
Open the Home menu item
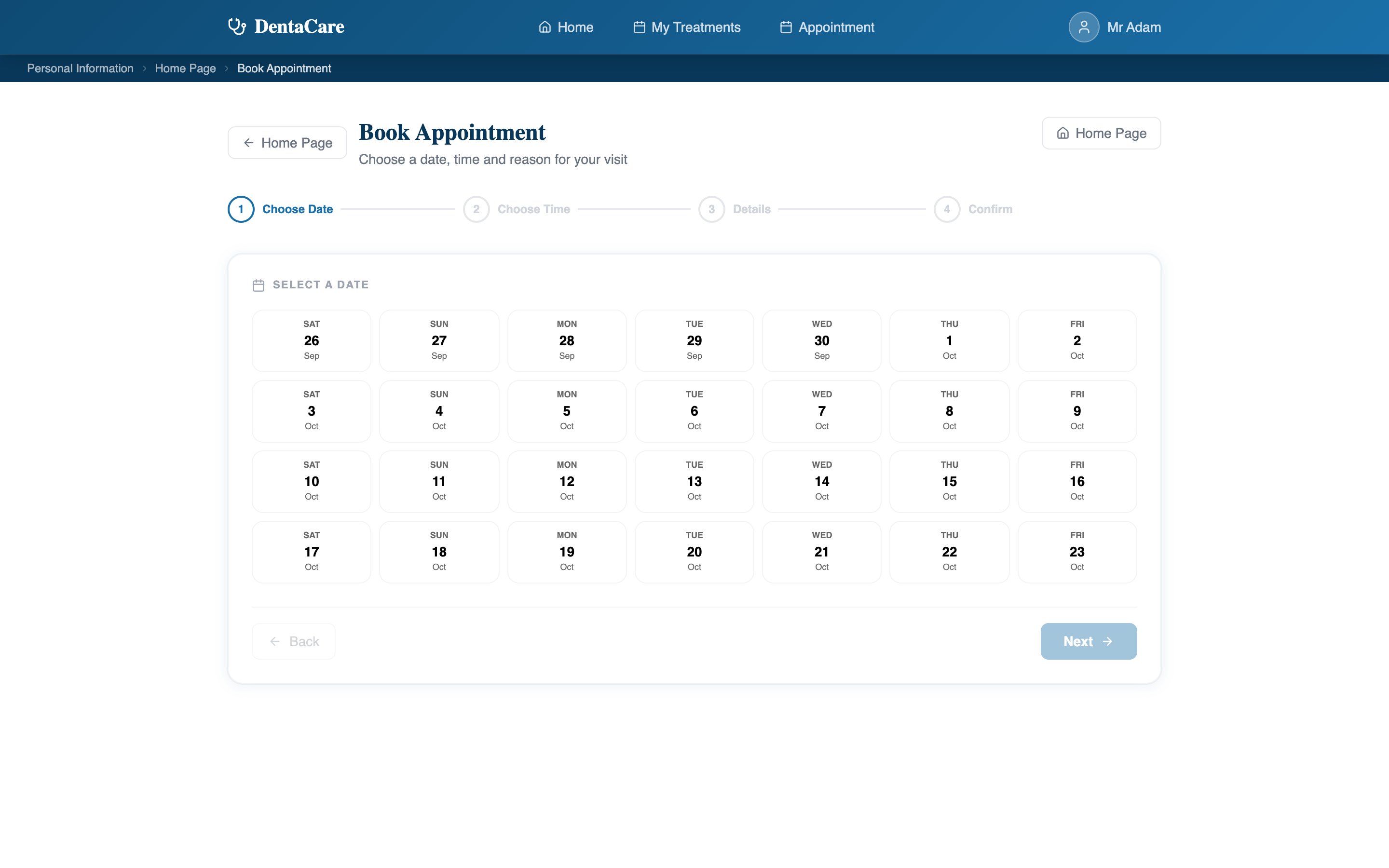coord(566,27)
